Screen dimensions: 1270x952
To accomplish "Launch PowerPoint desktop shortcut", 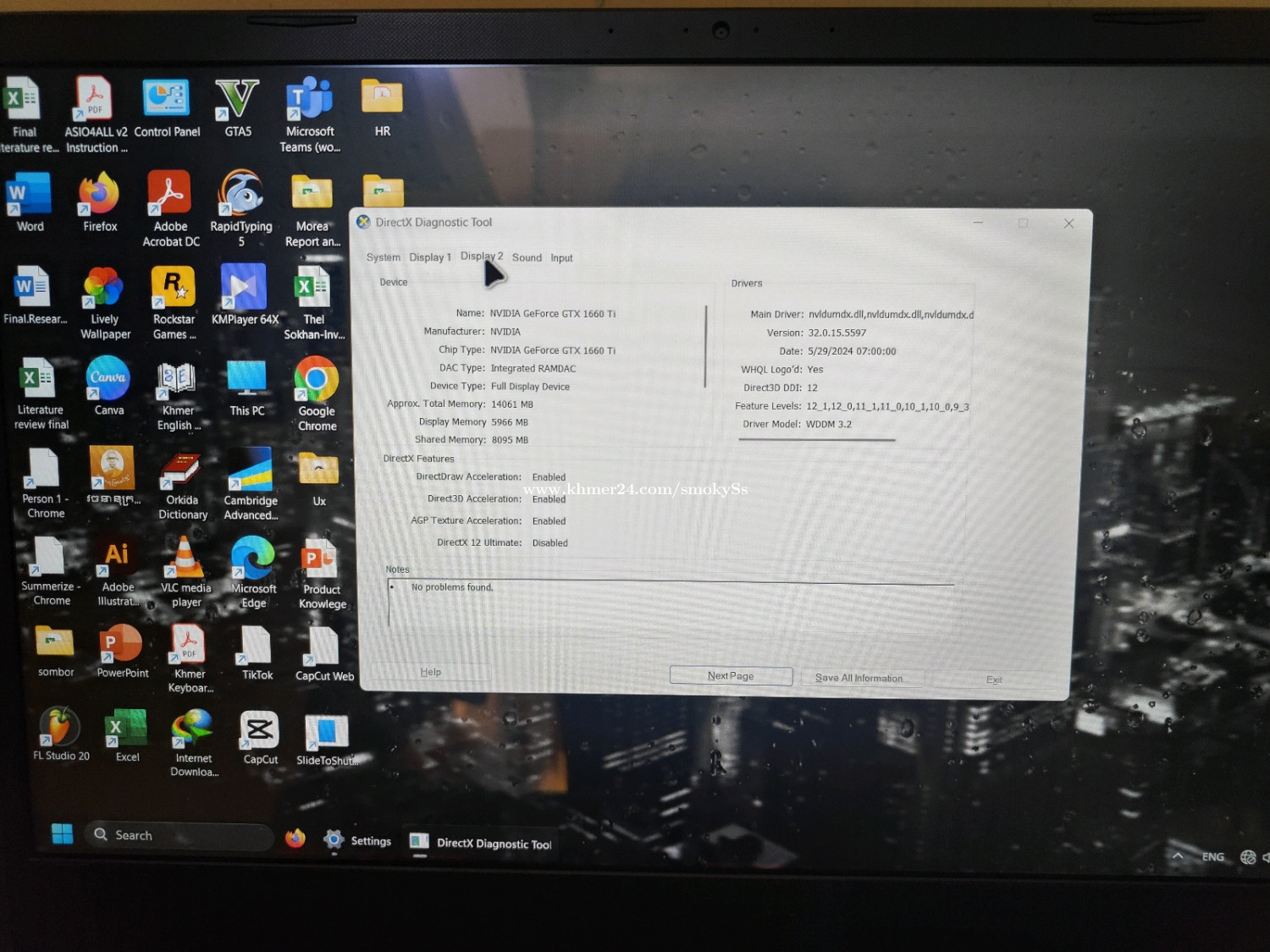I will pos(122,652).
